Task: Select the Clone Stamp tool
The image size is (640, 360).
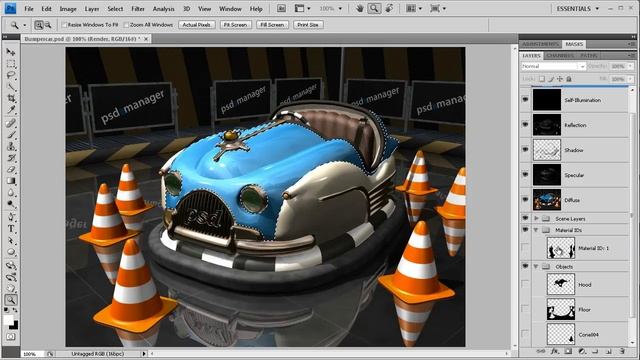Action: pos(11,146)
